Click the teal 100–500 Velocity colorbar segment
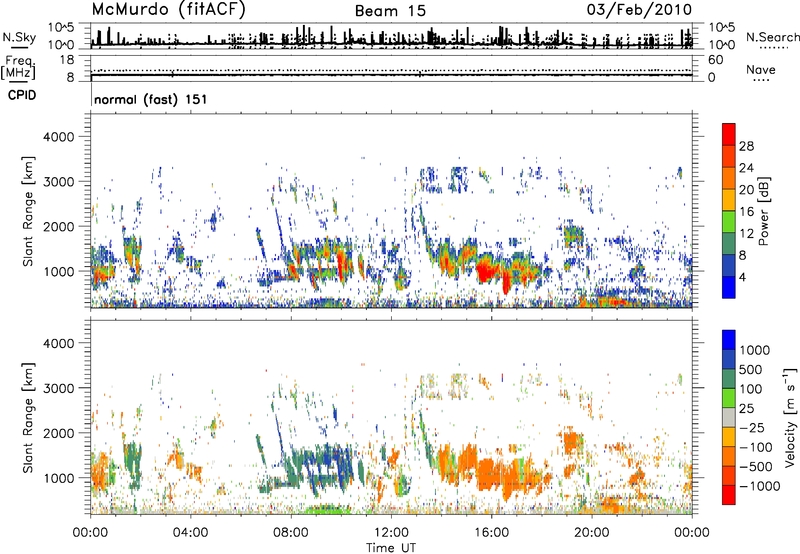Viewport: 800px width, 554px height. click(729, 379)
